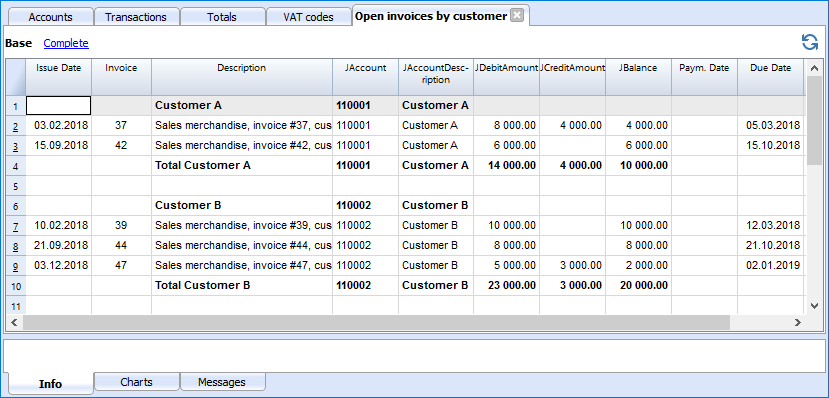Open row 8 link number
This screenshot has height=398, width=829.
15,246
